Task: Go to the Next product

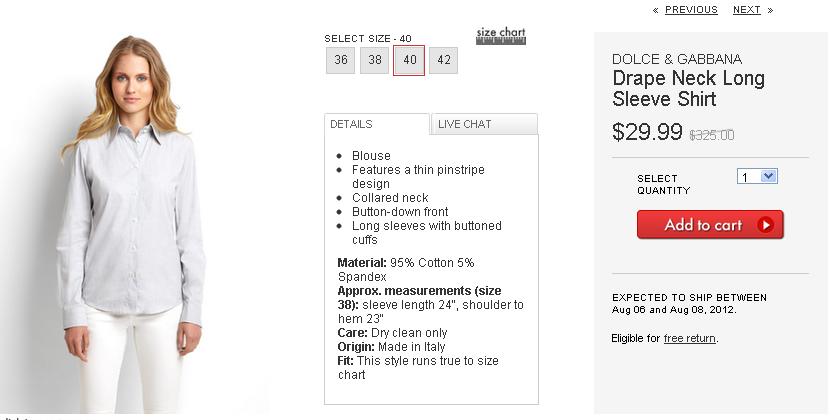Action: (x=746, y=10)
